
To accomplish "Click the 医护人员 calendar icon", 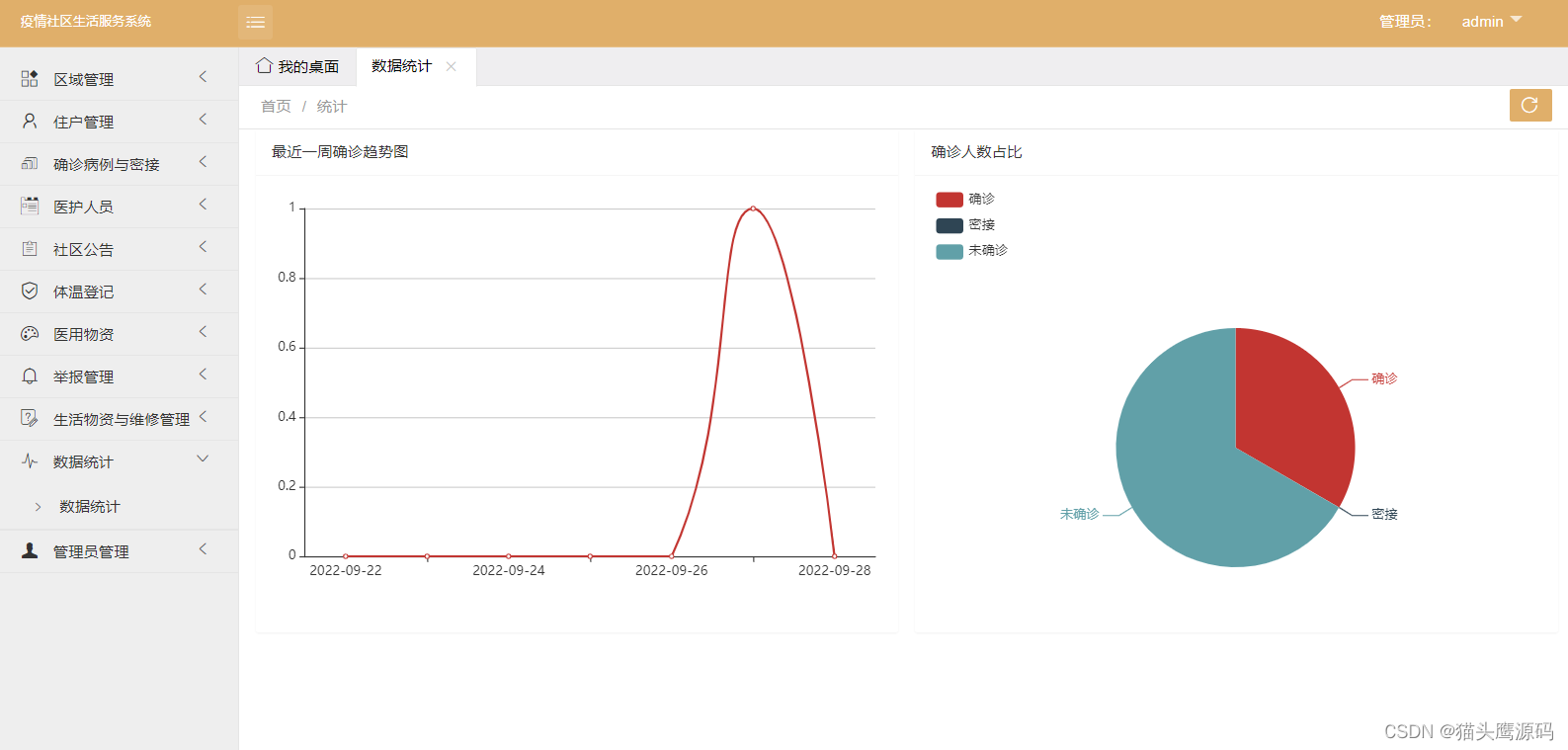I will click(x=30, y=206).
